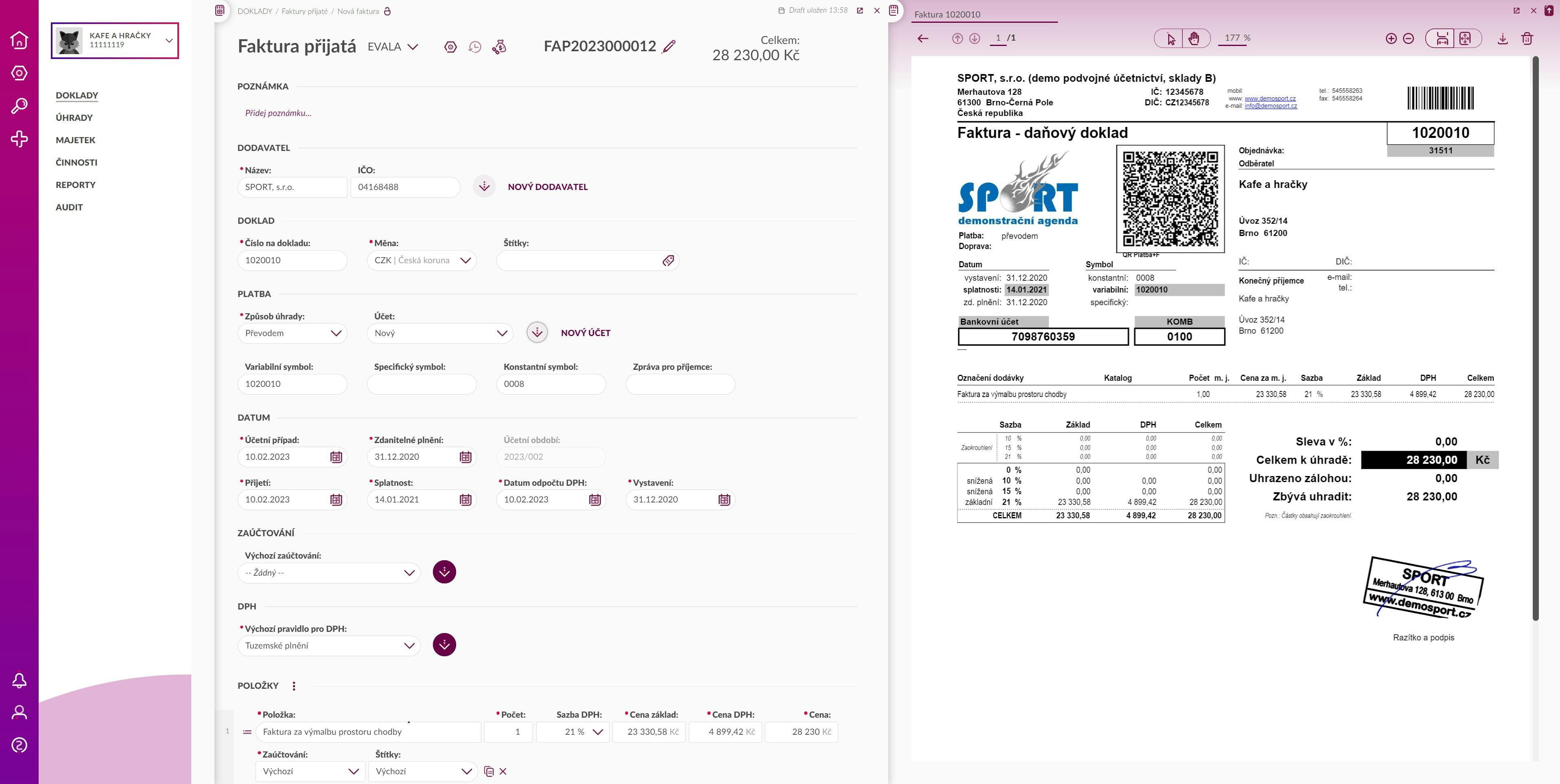Open MAJETEK menu item
1560x784 pixels.
[76, 140]
